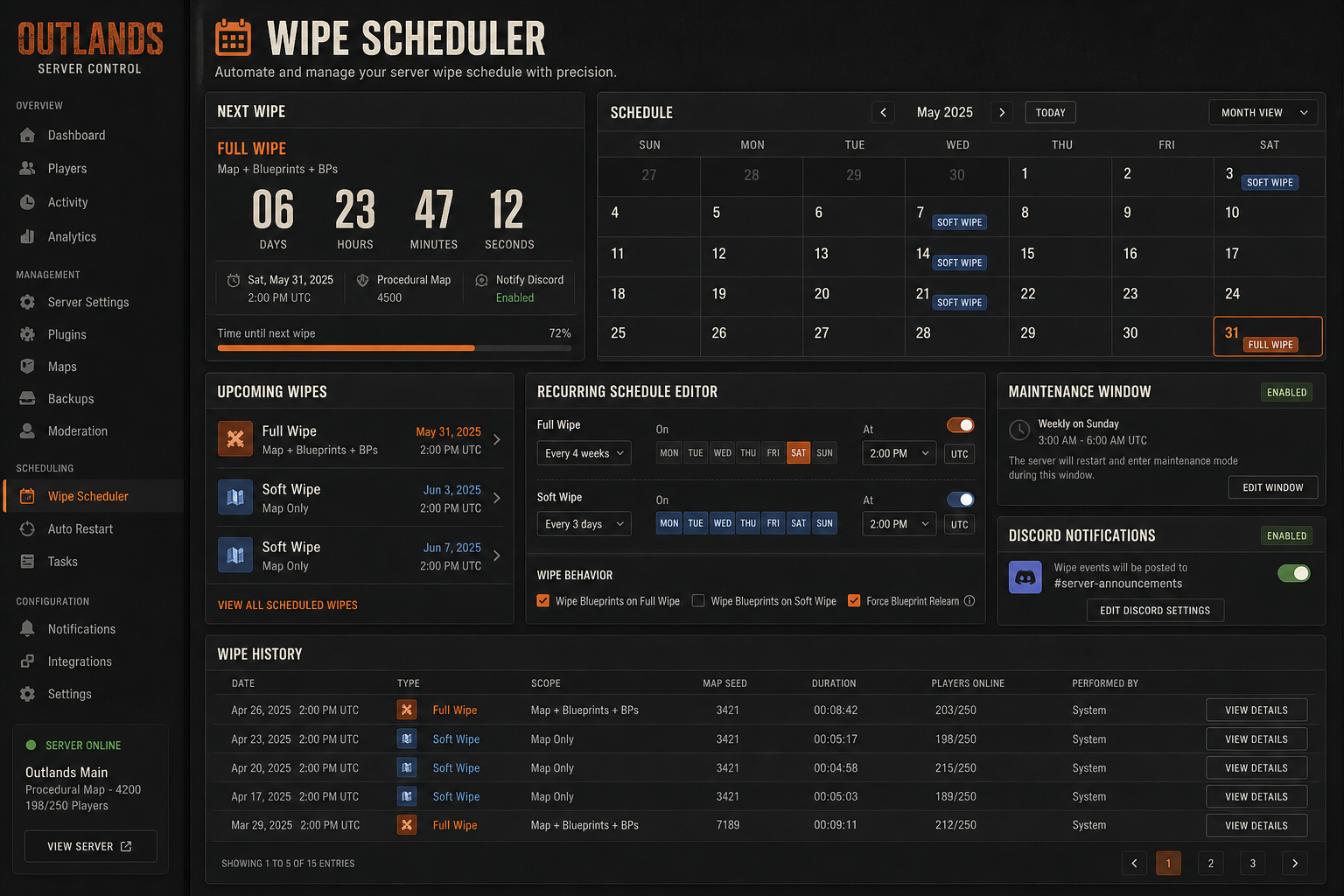Go to history page 3
Viewport: 1344px width, 896px height.
[1253, 864]
